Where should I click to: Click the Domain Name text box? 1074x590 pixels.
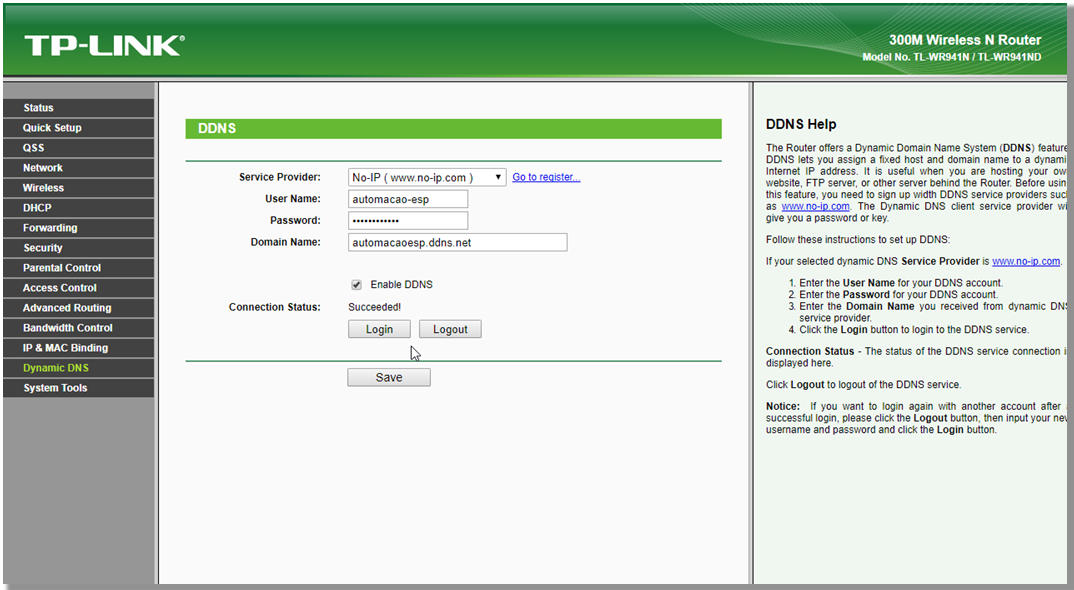(458, 243)
